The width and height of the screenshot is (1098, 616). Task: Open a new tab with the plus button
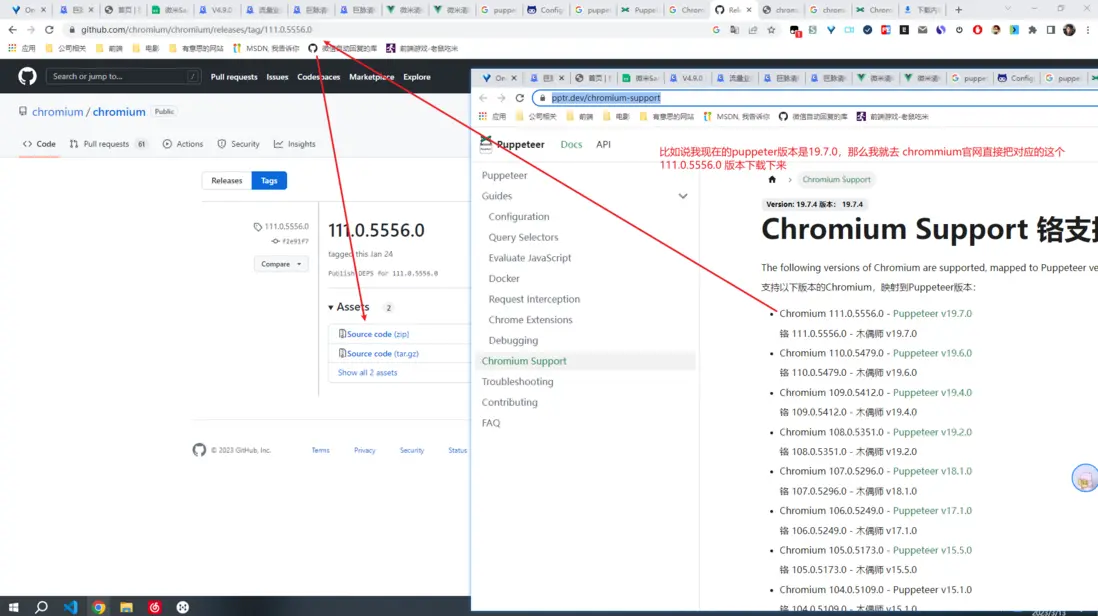(x=959, y=10)
